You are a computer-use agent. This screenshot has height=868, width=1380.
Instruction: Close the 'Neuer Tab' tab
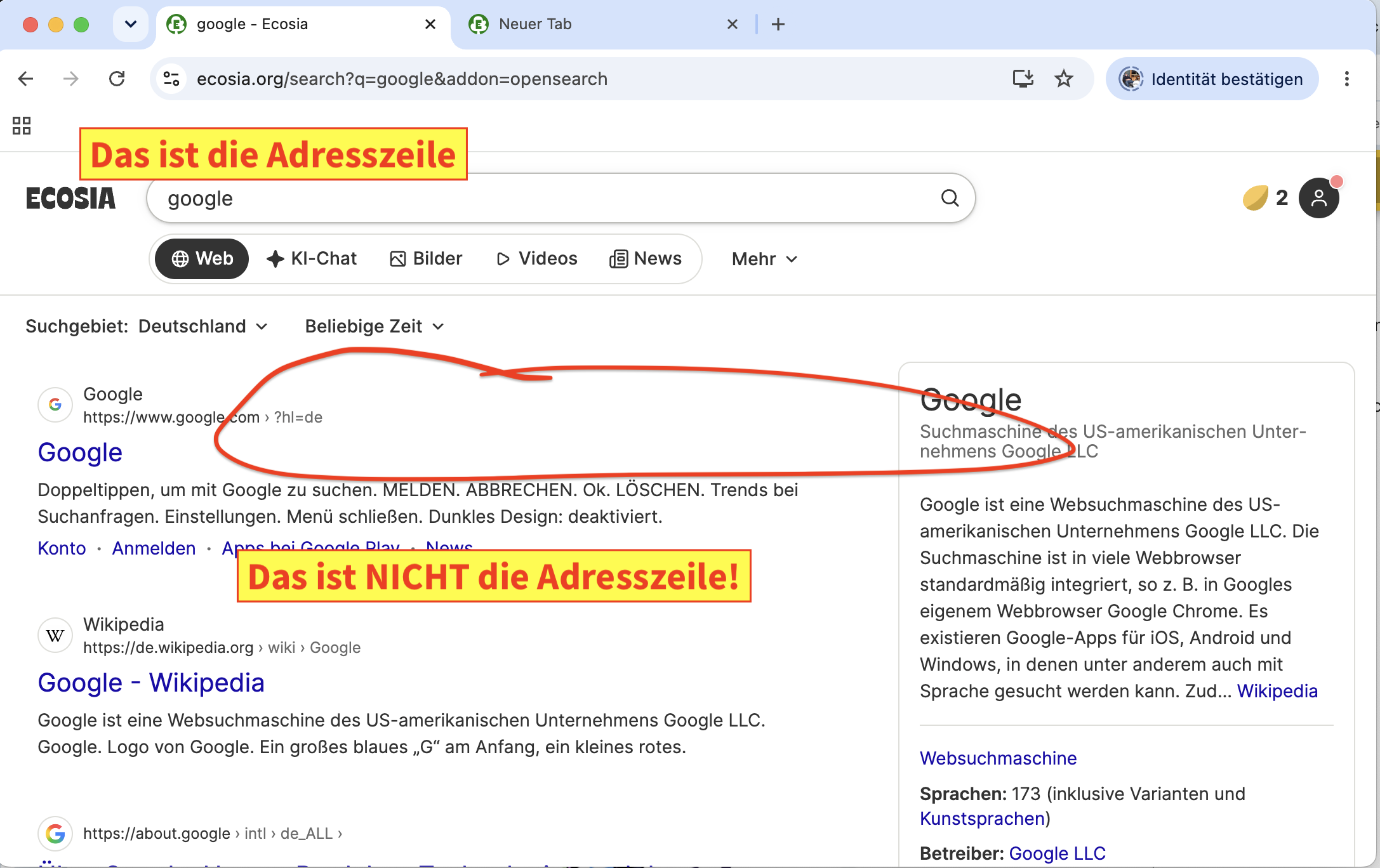tap(733, 24)
